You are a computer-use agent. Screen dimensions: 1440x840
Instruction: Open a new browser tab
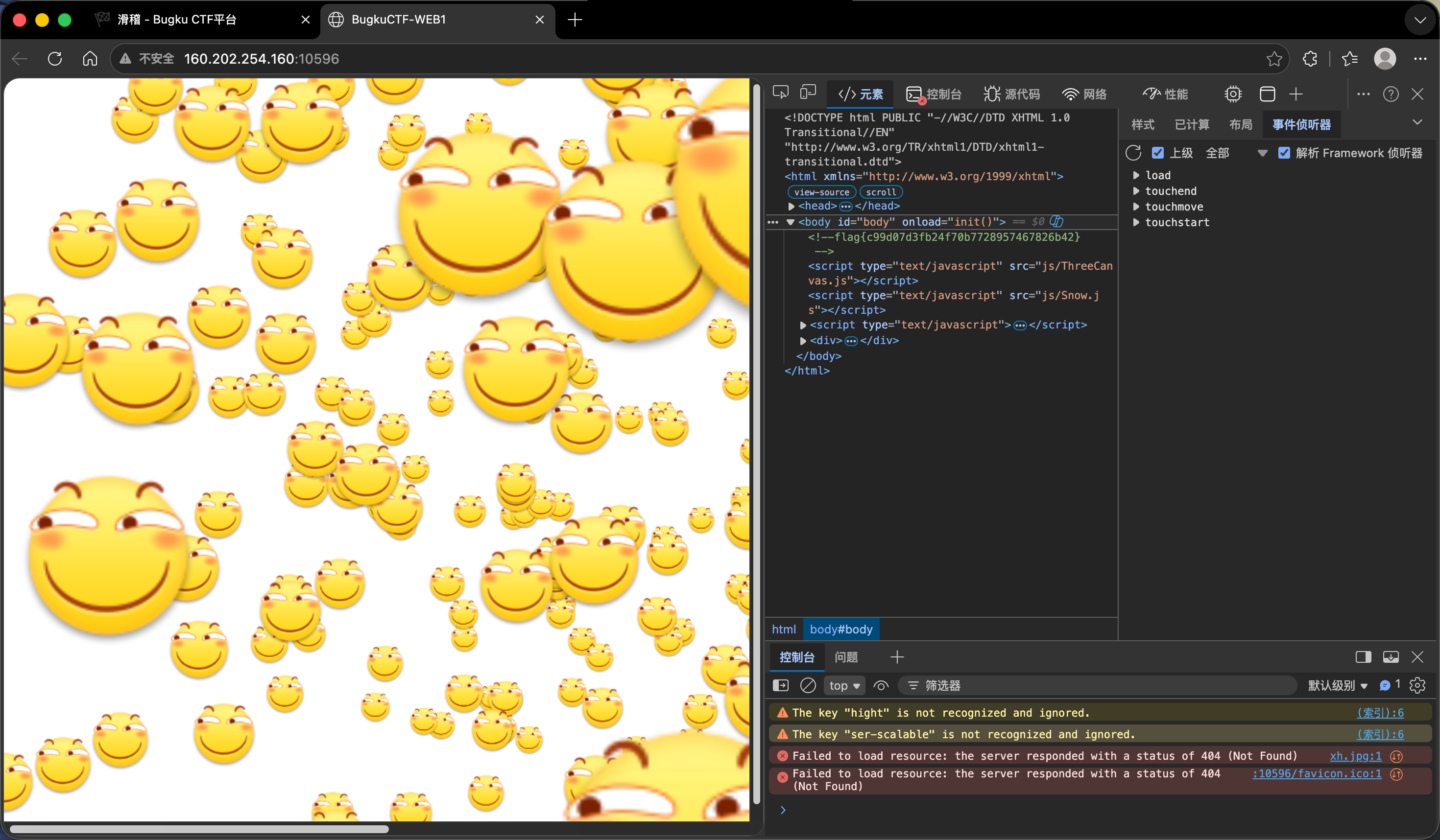575,20
